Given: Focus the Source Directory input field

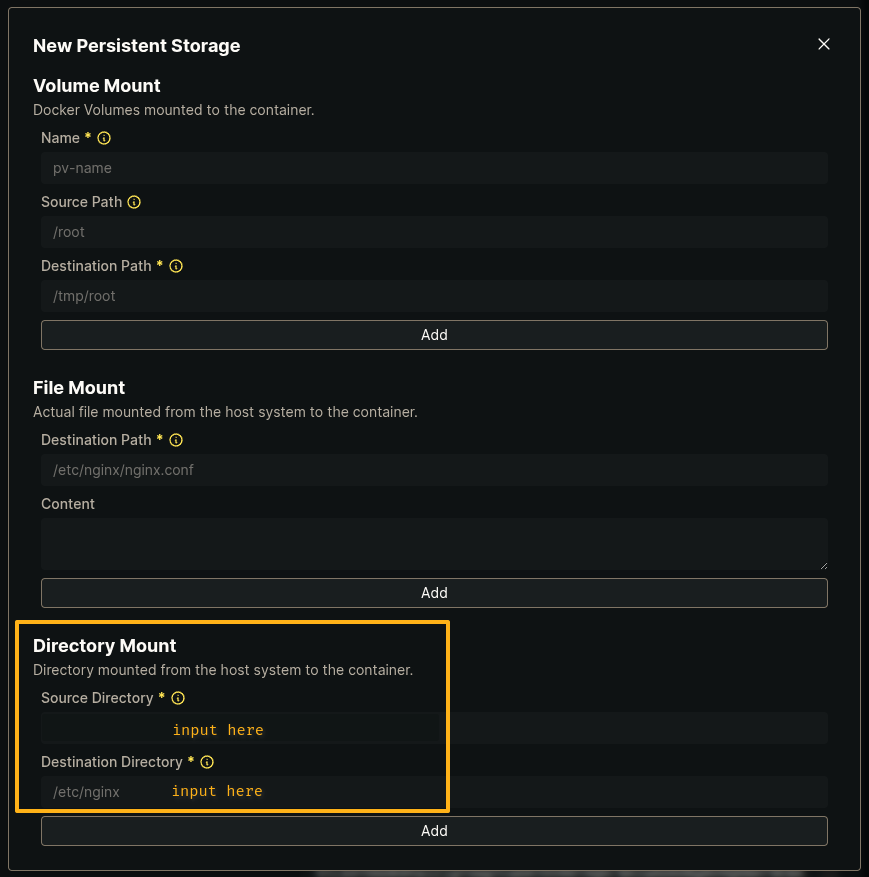Looking at the screenshot, I should [x=434, y=728].
